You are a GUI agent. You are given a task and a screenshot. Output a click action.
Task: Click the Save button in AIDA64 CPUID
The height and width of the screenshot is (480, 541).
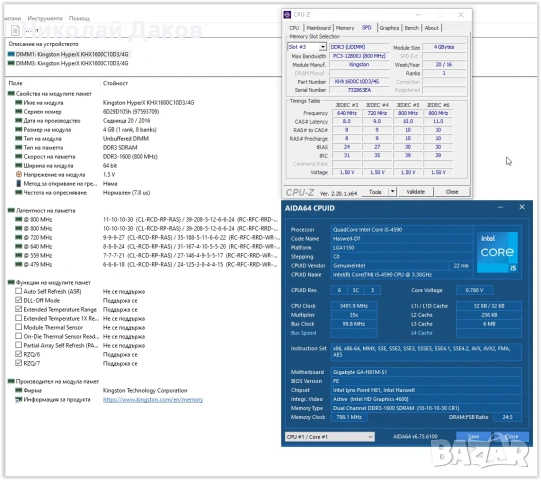click(x=474, y=437)
